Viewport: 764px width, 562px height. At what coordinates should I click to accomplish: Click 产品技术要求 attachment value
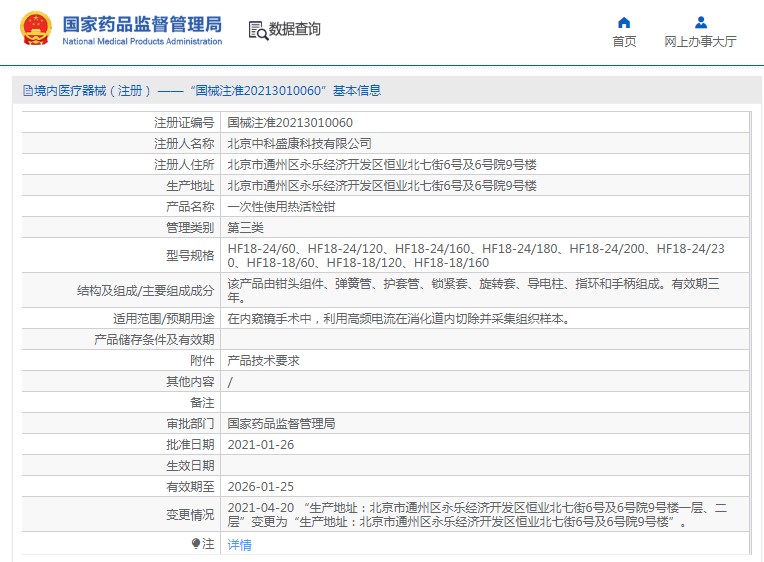coord(263,361)
